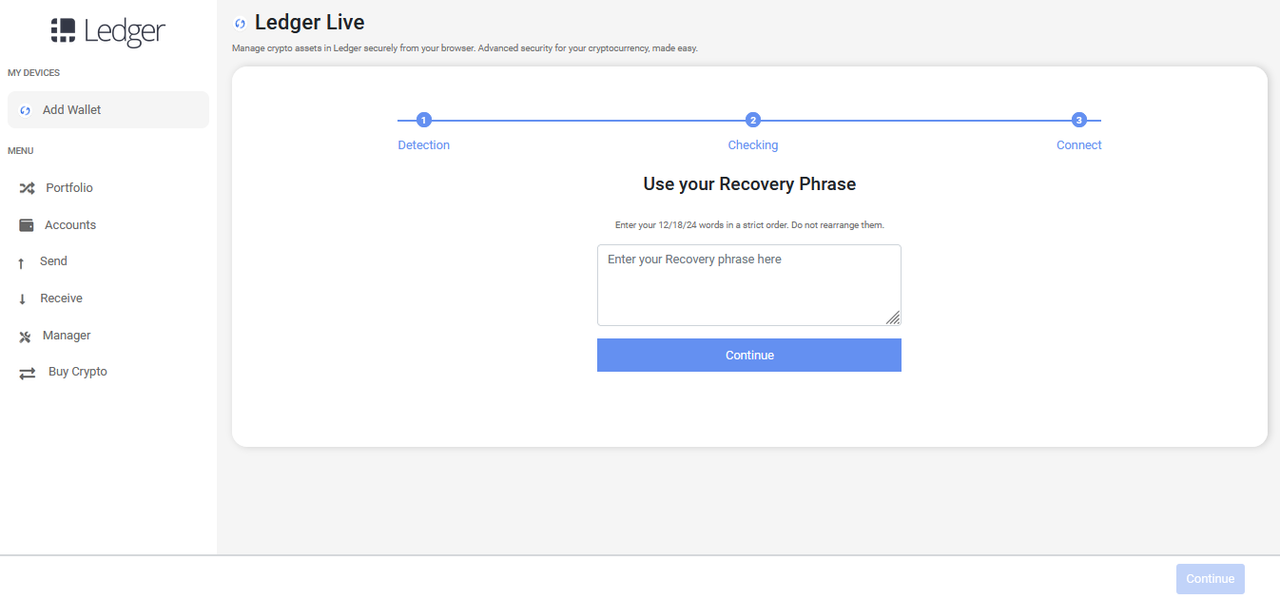Go to the Connect step label
1280x597 pixels.
(1079, 145)
